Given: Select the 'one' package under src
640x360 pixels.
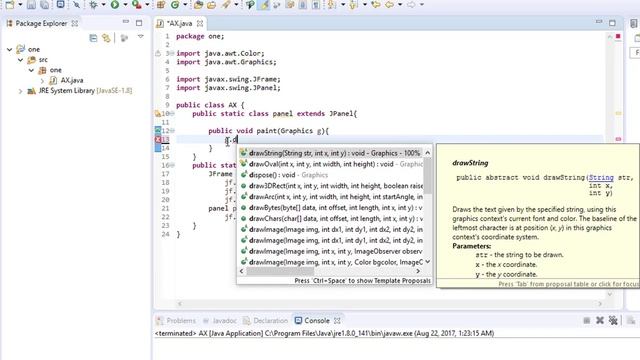Looking at the screenshot, I should click(x=55, y=70).
